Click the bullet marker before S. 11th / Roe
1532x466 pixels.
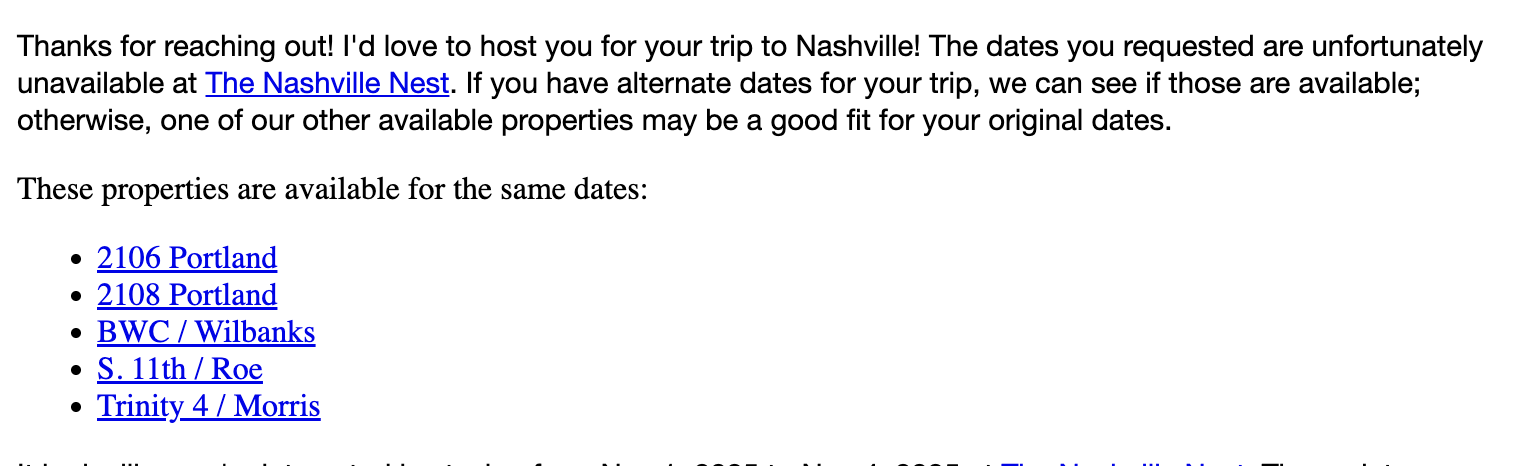[77, 370]
